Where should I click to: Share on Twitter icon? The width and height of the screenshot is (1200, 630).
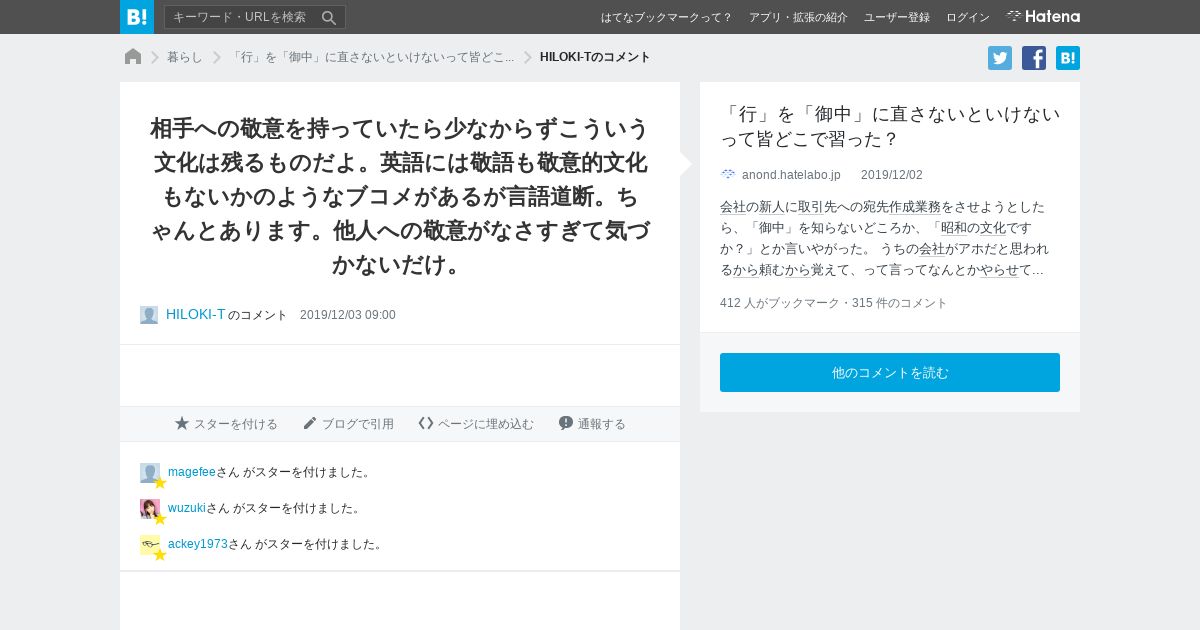(1000, 58)
